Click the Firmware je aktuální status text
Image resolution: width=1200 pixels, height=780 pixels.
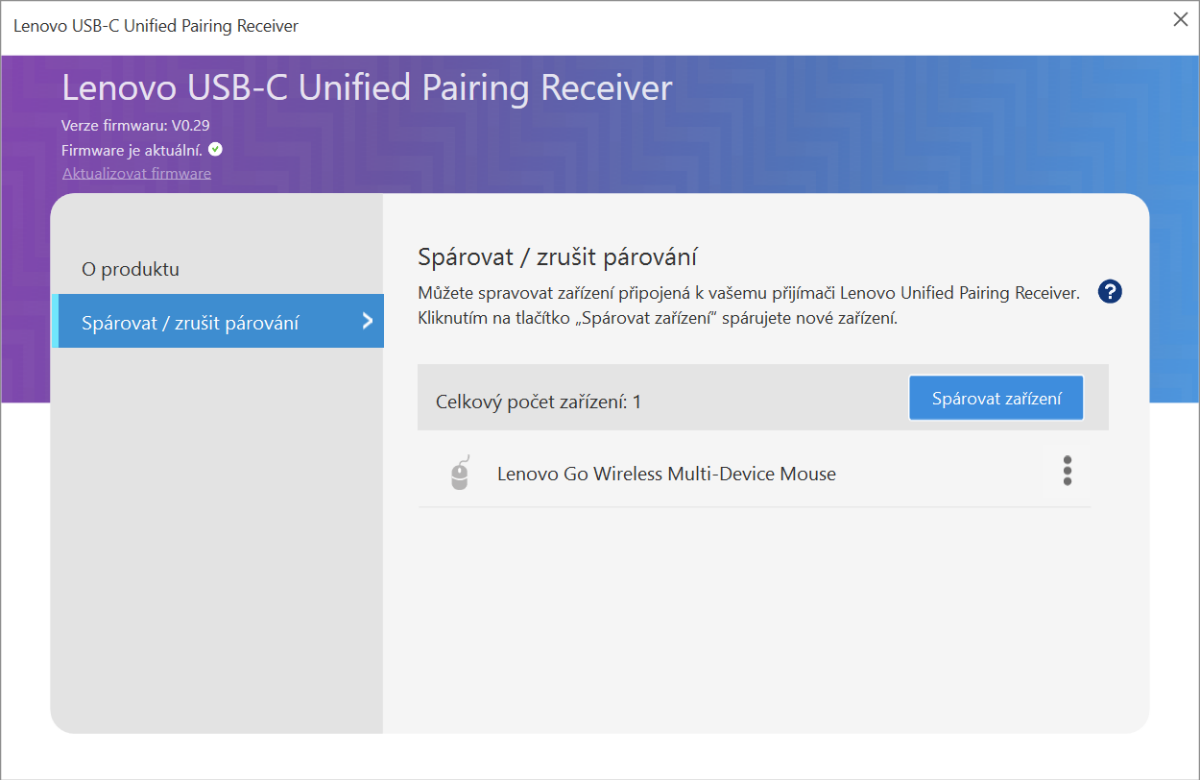[132, 150]
